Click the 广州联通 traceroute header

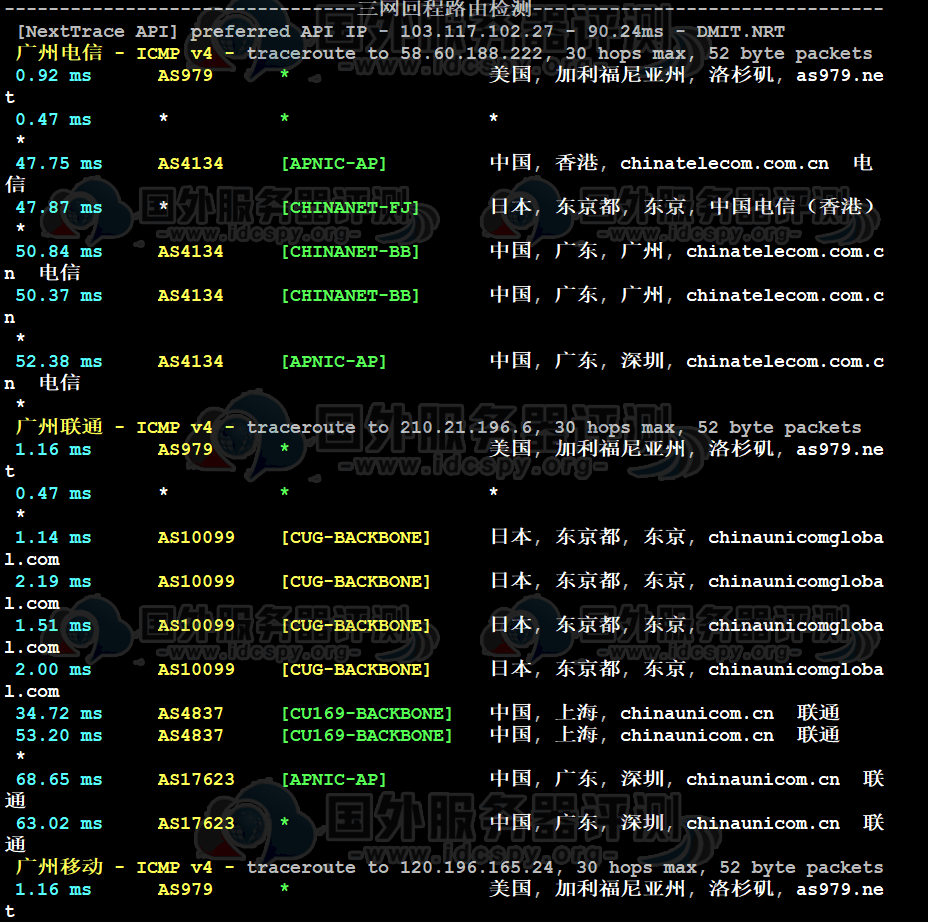click(438, 427)
